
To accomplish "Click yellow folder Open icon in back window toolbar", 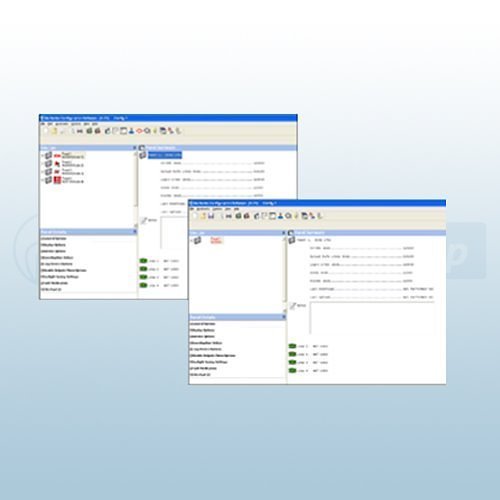I will click(54, 131).
